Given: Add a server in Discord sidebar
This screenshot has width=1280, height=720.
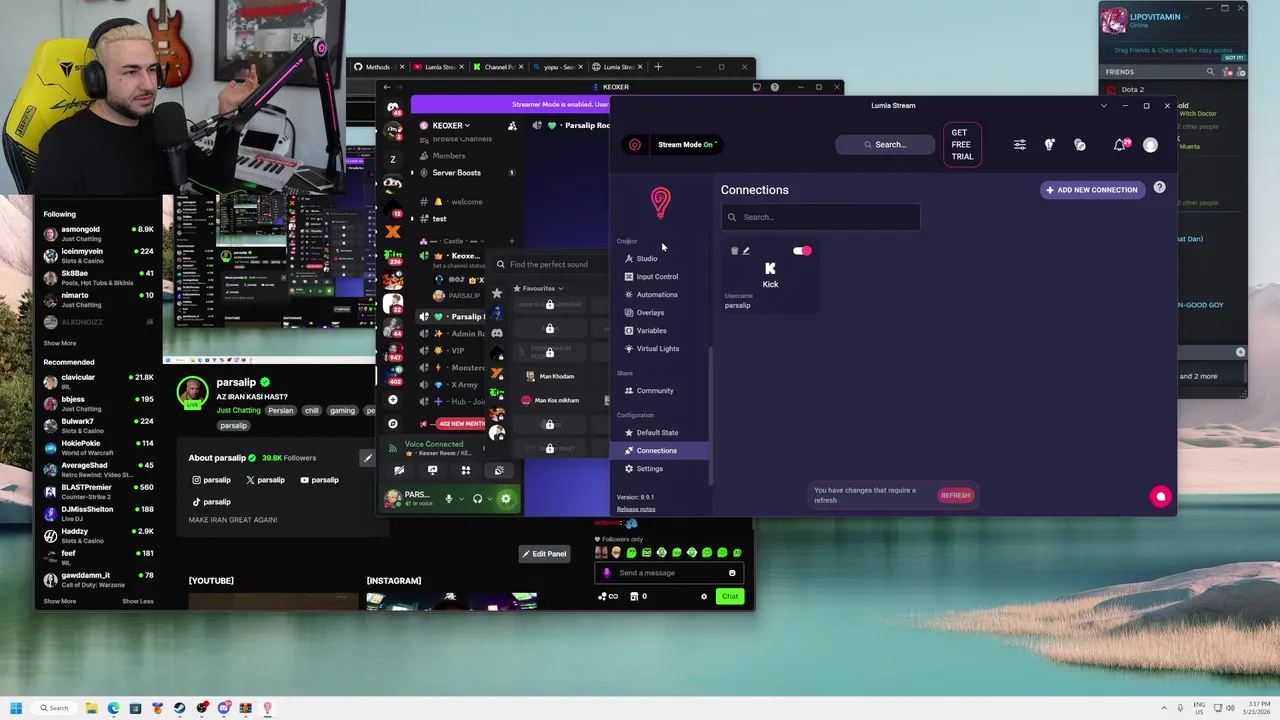Looking at the screenshot, I should point(393,400).
